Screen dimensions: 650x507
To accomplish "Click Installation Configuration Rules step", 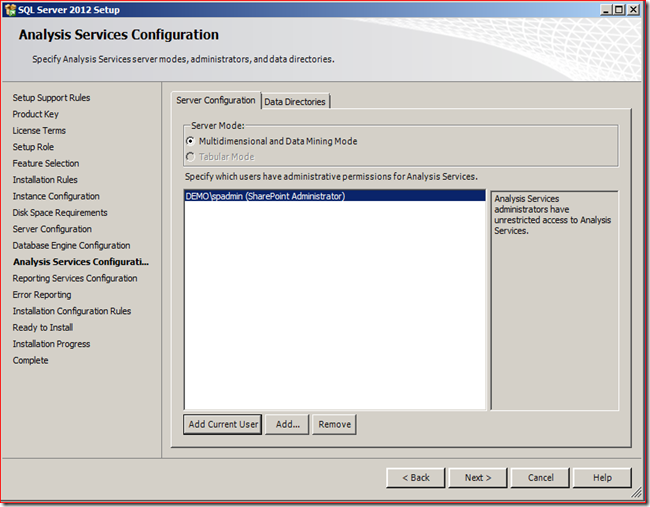I will pyautogui.click(x=72, y=311).
